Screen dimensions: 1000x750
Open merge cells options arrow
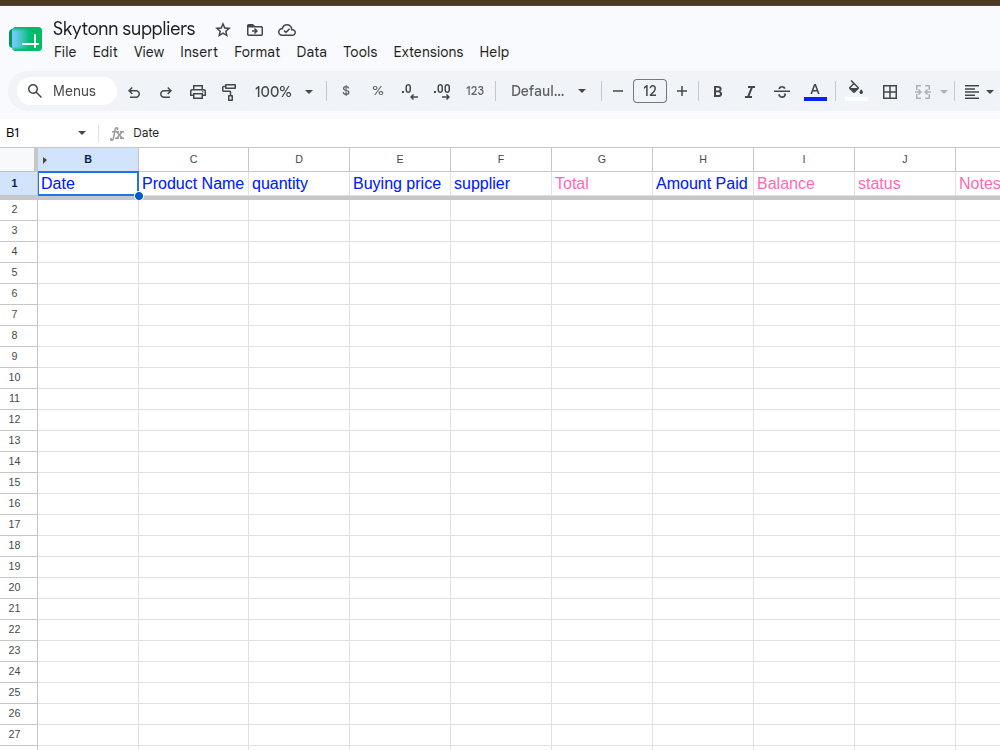944,92
